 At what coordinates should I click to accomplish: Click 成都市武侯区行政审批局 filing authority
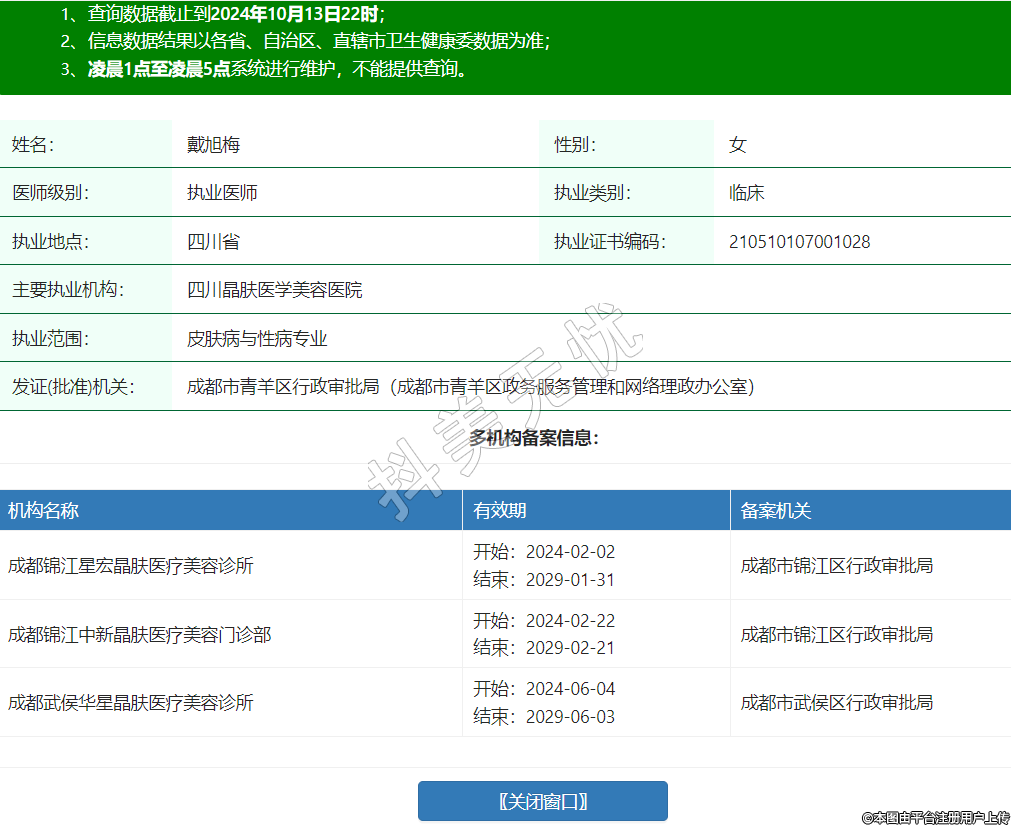click(836, 703)
